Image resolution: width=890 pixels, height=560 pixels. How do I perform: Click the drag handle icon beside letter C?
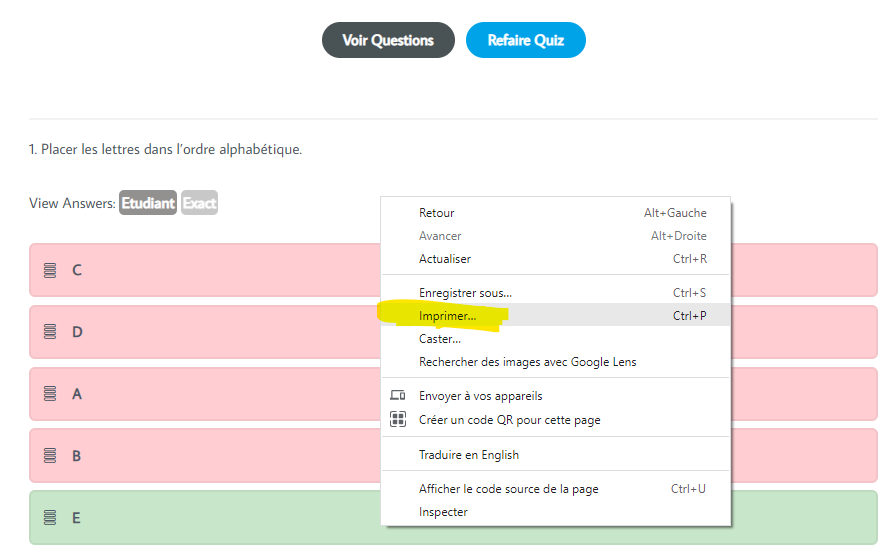pos(50,270)
